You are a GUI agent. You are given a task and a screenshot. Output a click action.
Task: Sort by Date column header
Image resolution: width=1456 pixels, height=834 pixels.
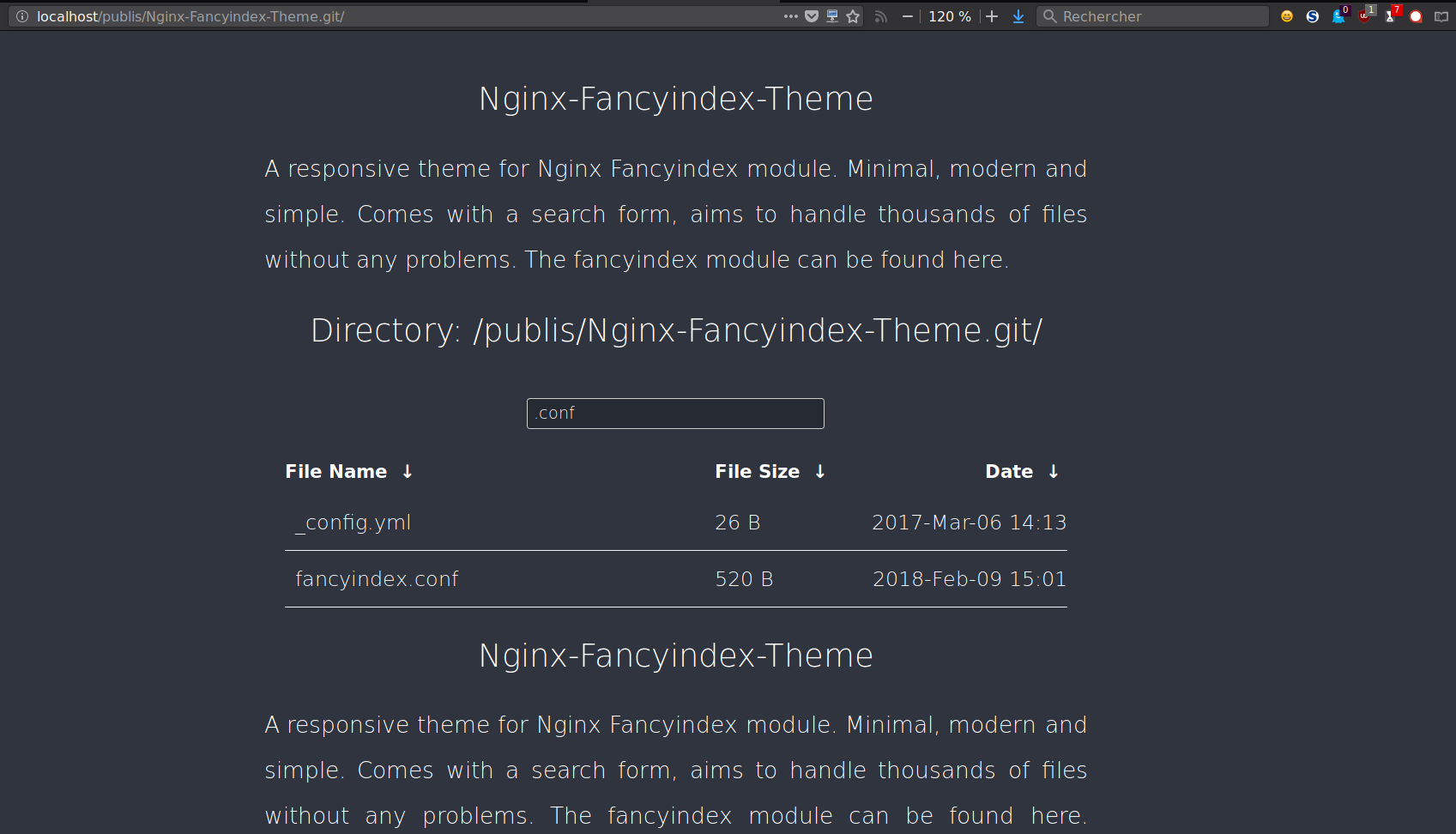[x=1009, y=471]
